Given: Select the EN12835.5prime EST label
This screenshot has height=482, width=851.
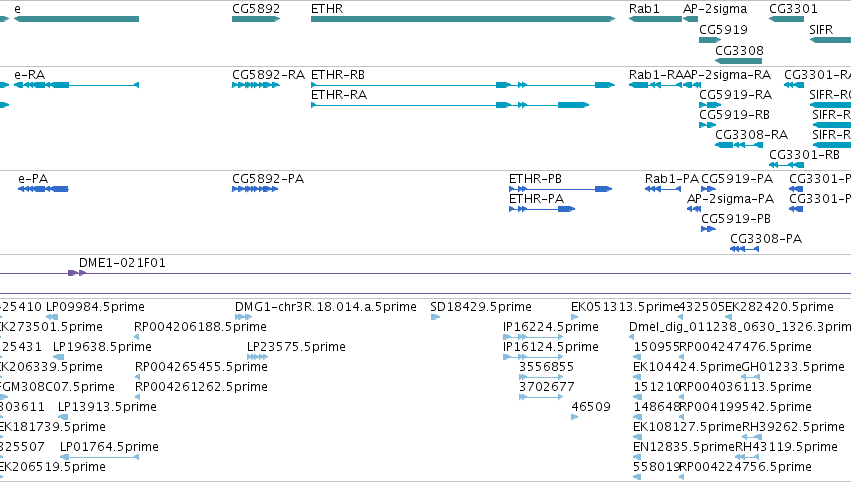Looking at the screenshot, I should (684, 447).
